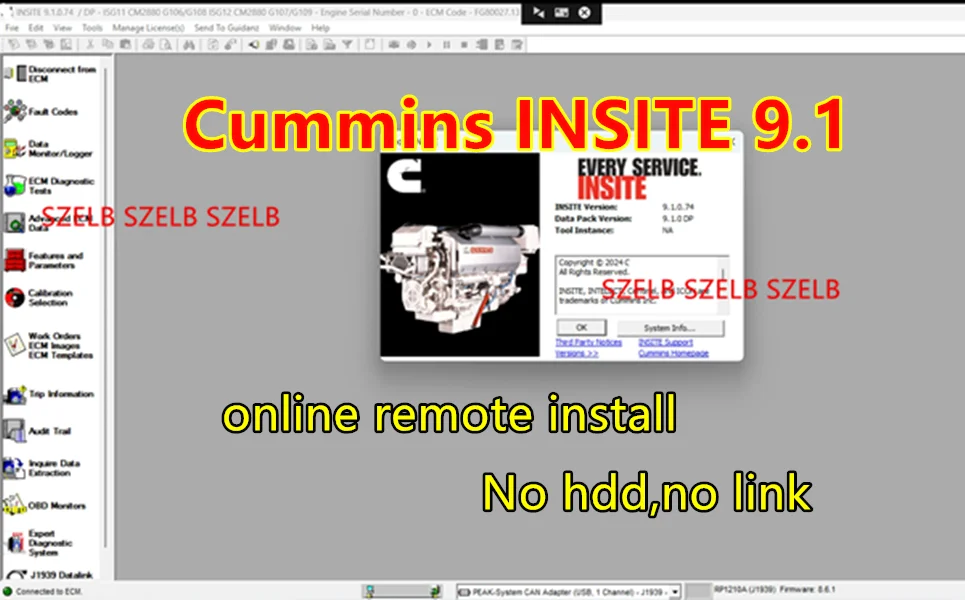This screenshot has height=600, width=965.
Task: Click the sidebar vertical scrollbar
Action: [105, 308]
